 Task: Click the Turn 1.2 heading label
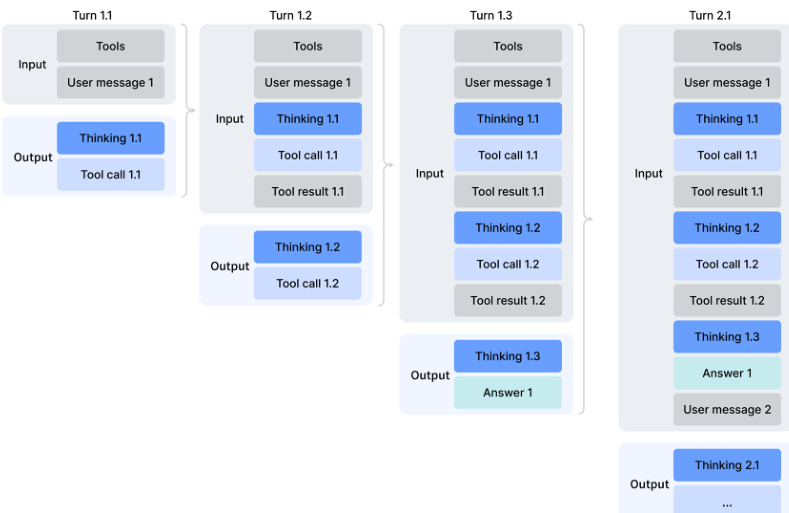tap(290, 15)
